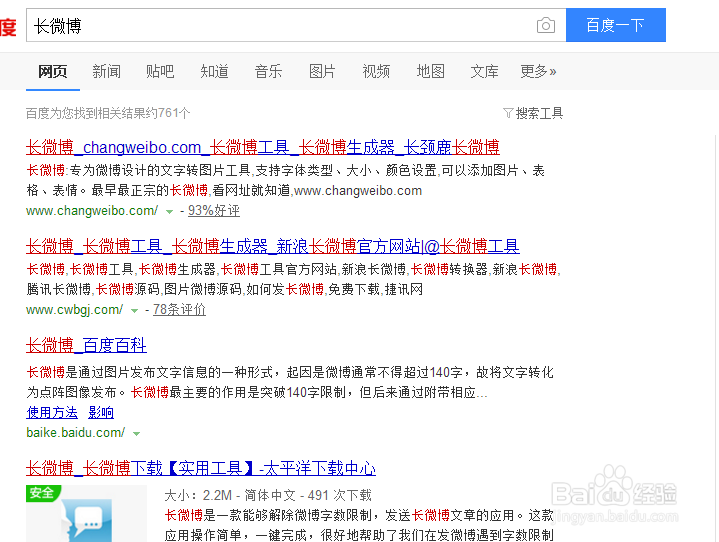Viewport: 719px width, 542px height.
Task: Expand dropdown arrow next to baike.baidu.com/
Action: (136, 433)
